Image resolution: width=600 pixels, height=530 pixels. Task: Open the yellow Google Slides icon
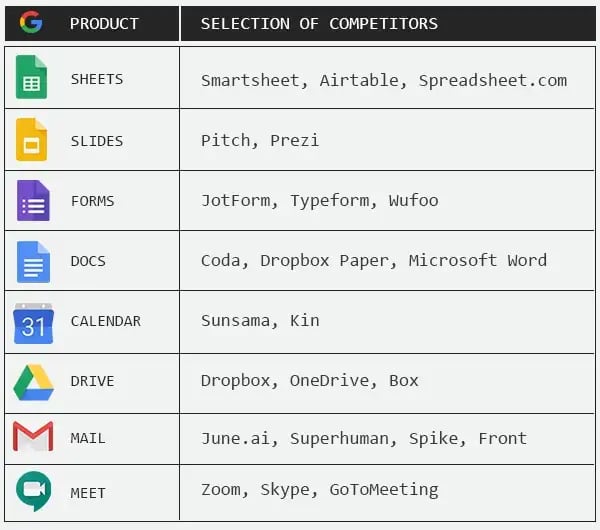pyautogui.click(x=31, y=140)
